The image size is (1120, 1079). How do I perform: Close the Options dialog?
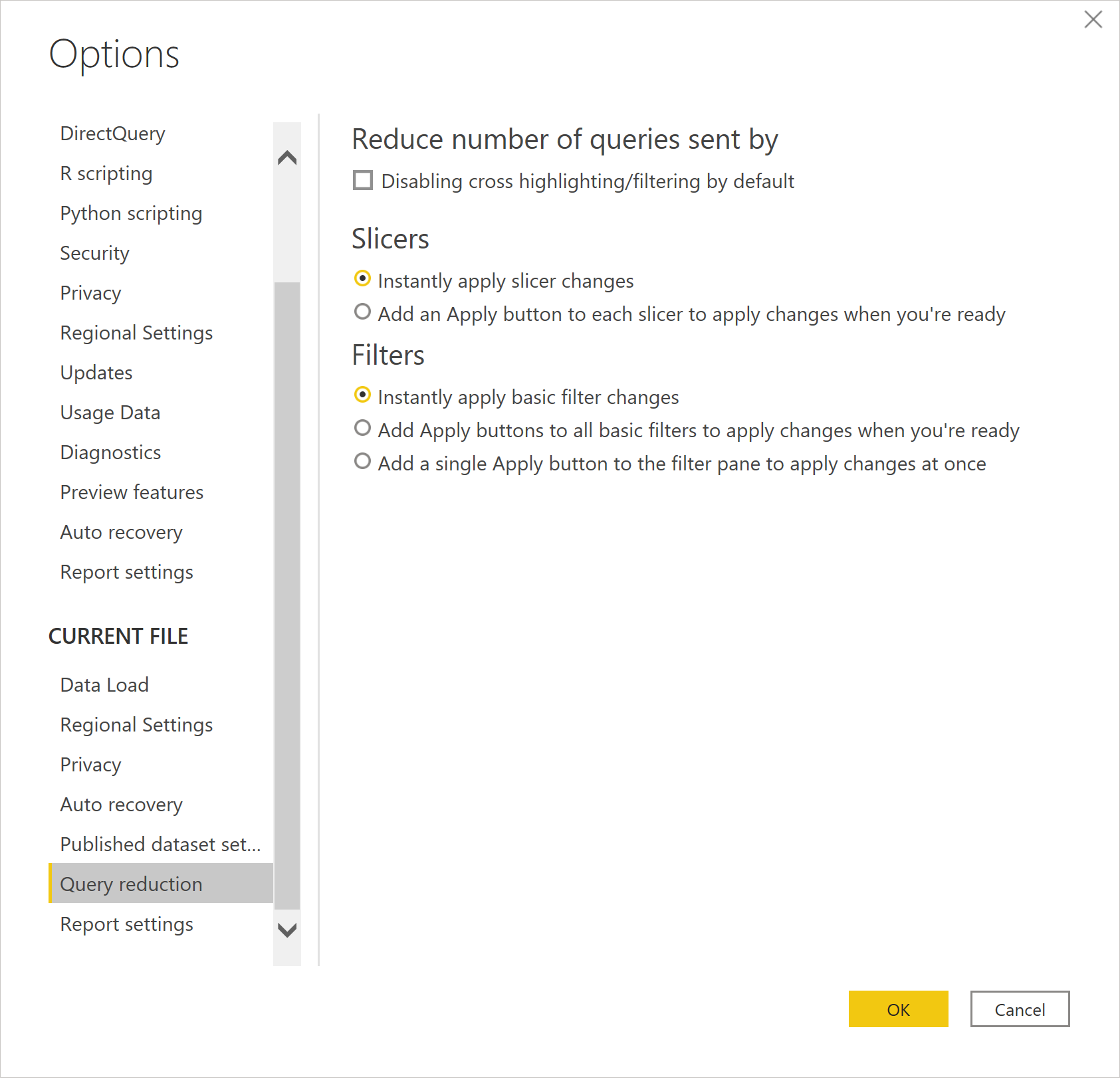pyautogui.click(x=1093, y=20)
